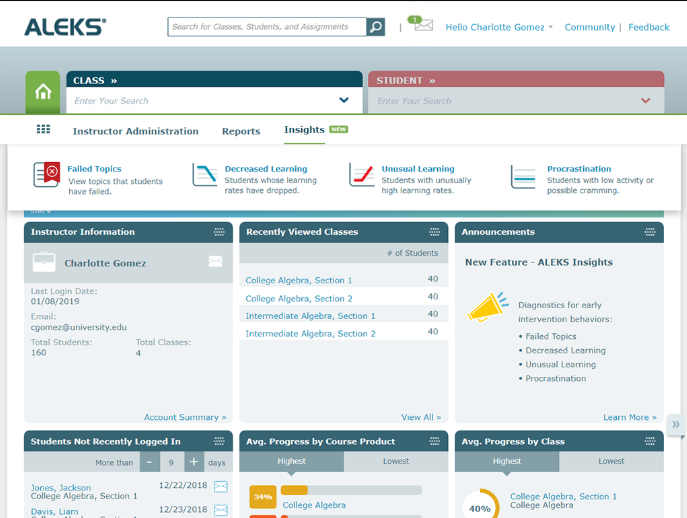Open College Algebra, Section 1 in Recently Viewed
Viewport: 687px width, 518px height.
click(x=299, y=280)
